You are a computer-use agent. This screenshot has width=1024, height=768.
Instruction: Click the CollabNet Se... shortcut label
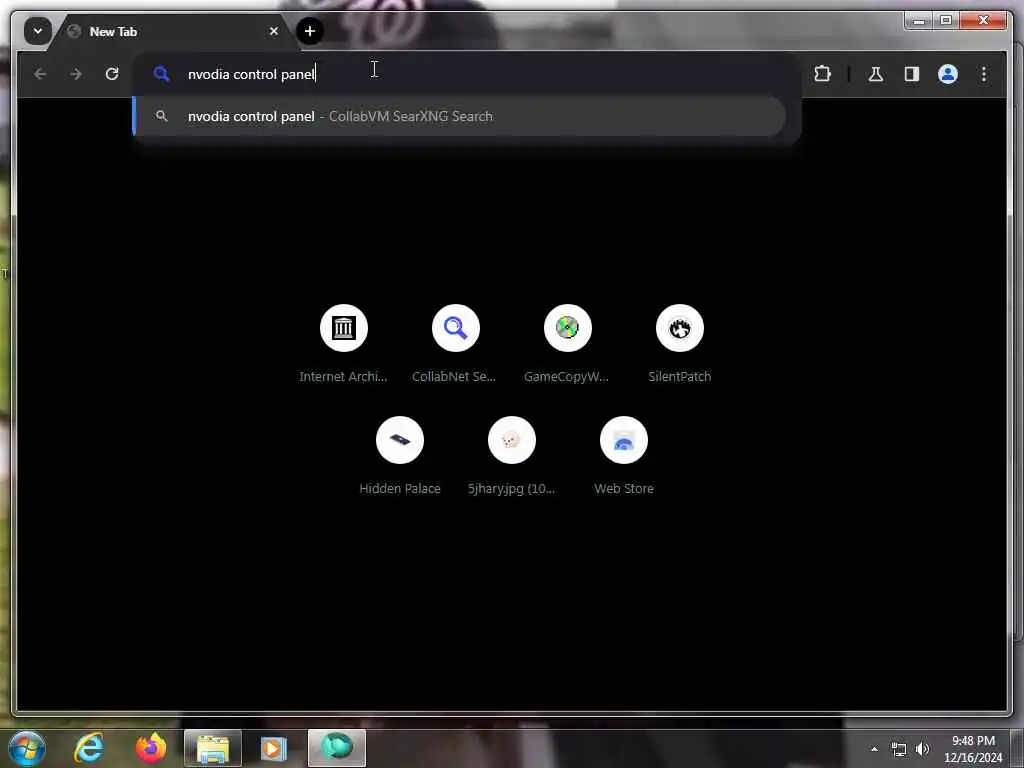pos(454,377)
